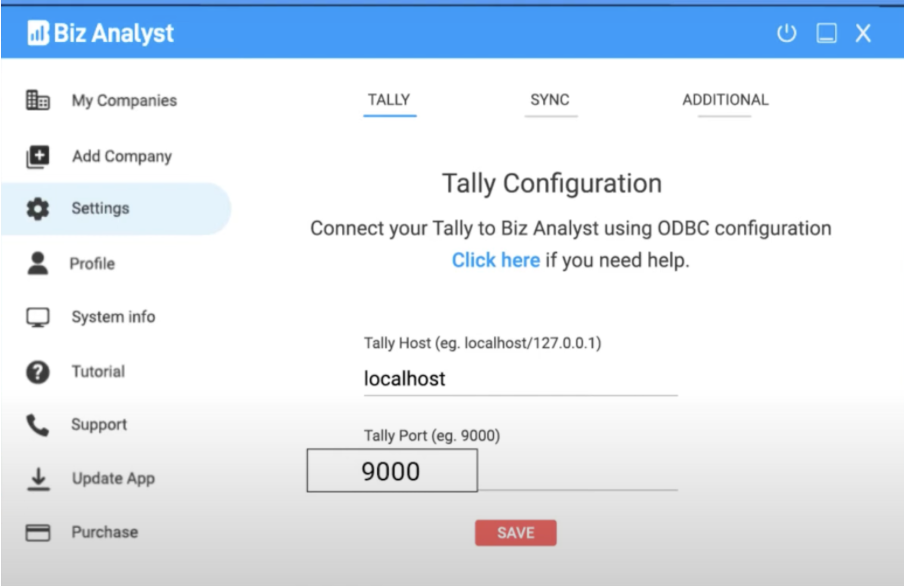Viewport: 904px width, 586px height.
Task: Select Update App in the sidebar
Action: pyautogui.click(x=115, y=478)
